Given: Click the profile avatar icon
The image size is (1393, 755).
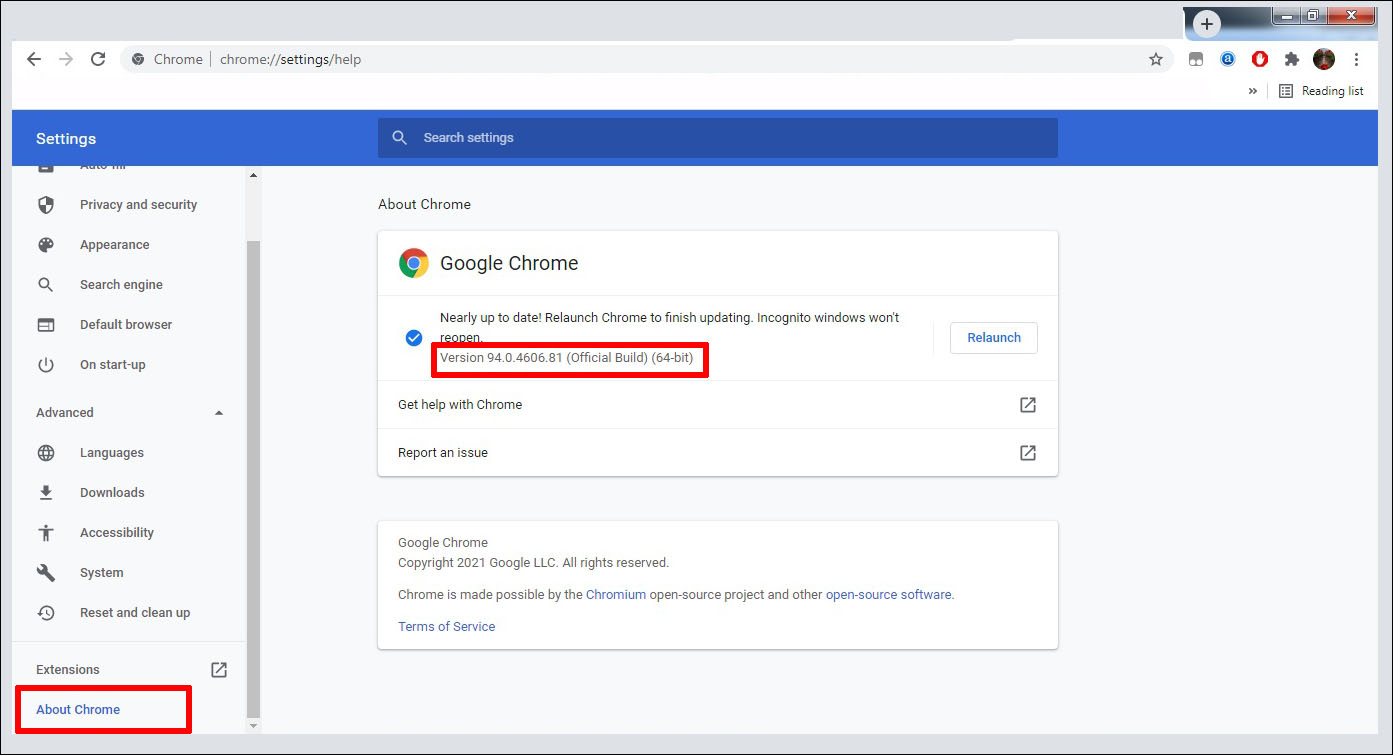Looking at the screenshot, I should point(1324,59).
